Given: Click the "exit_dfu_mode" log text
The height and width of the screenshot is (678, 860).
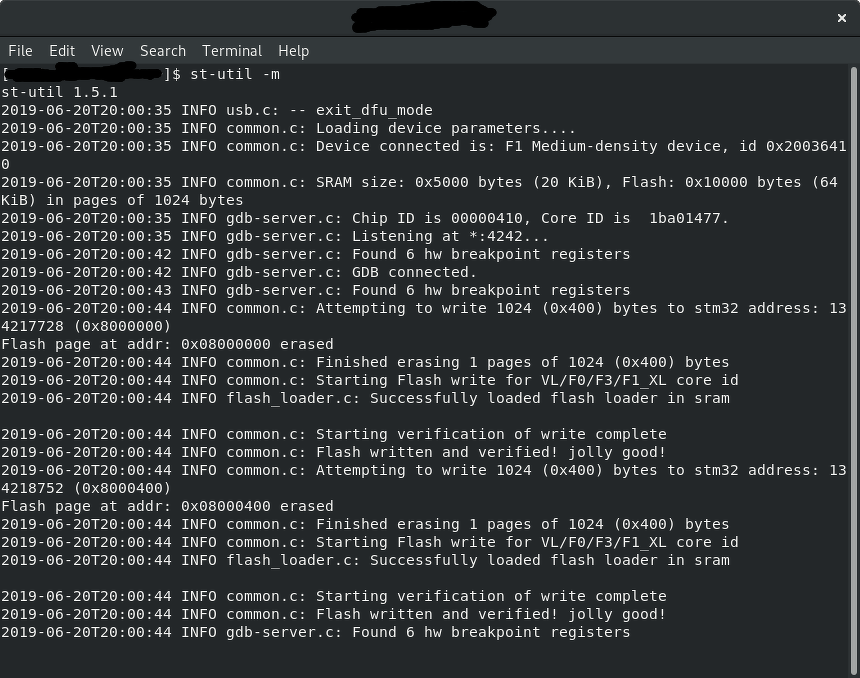Looking at the screenshot, I should pos(374,110).
